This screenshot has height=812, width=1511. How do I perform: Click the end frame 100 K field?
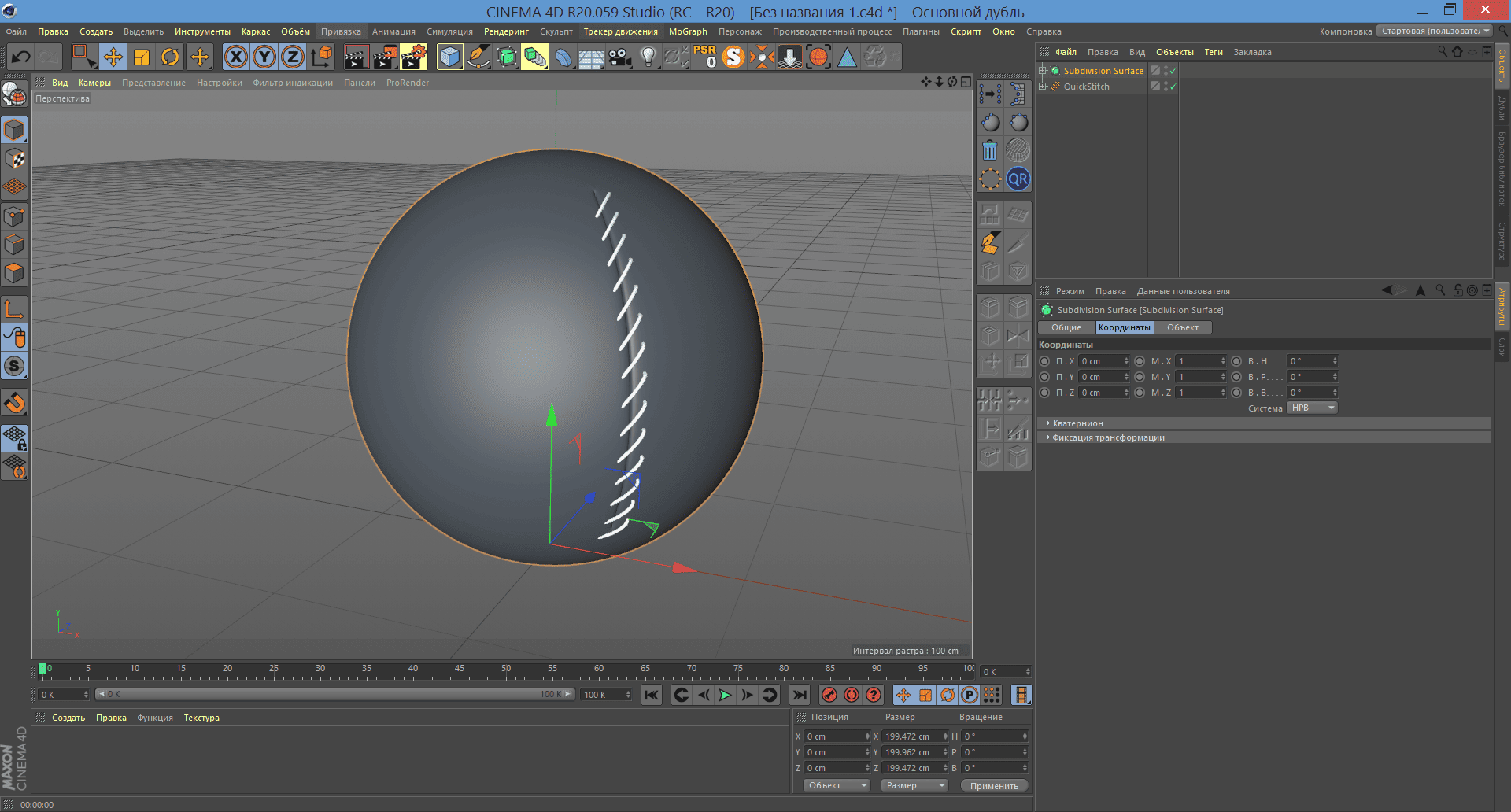pos(606,695)
